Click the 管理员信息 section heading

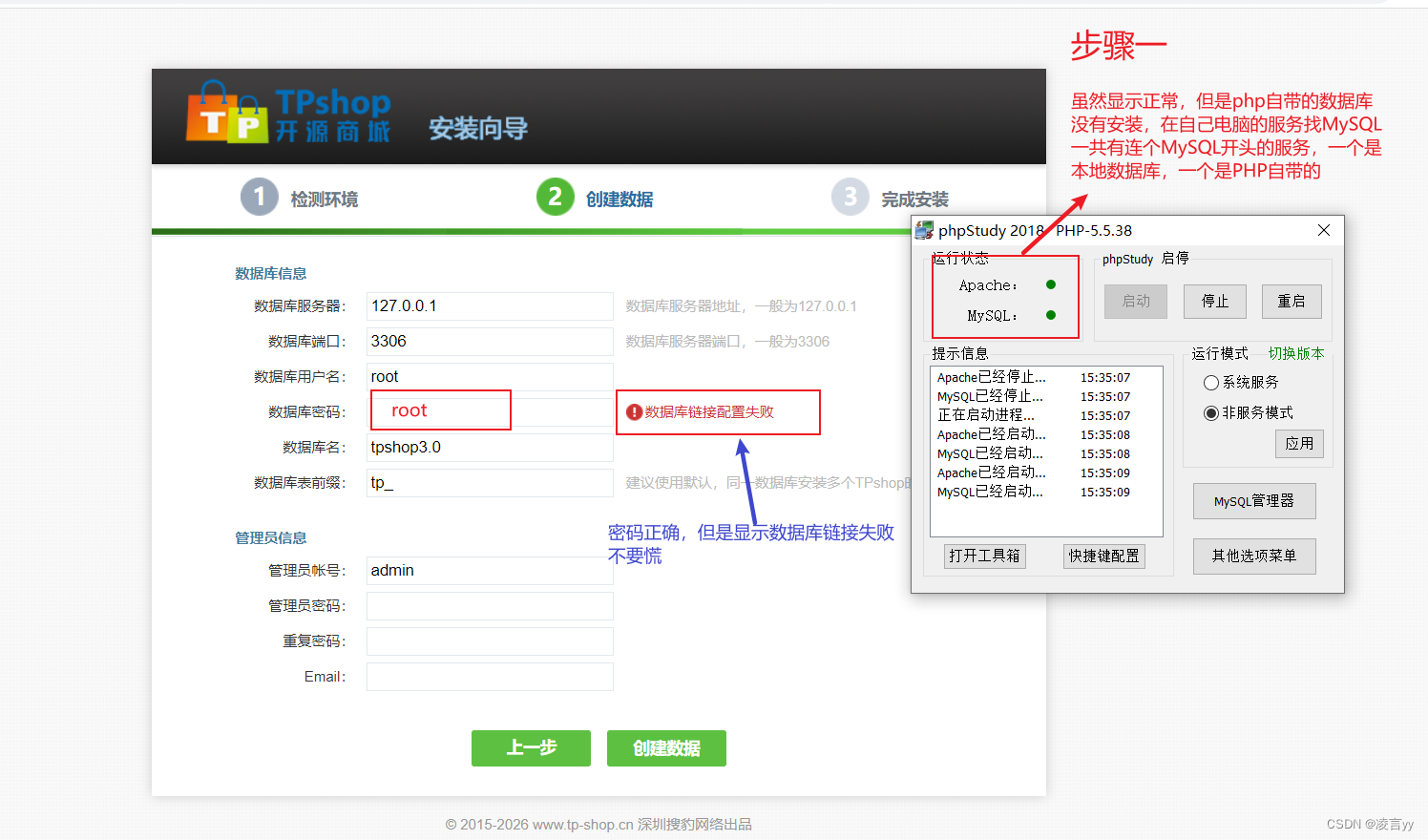tap(271, 538)
